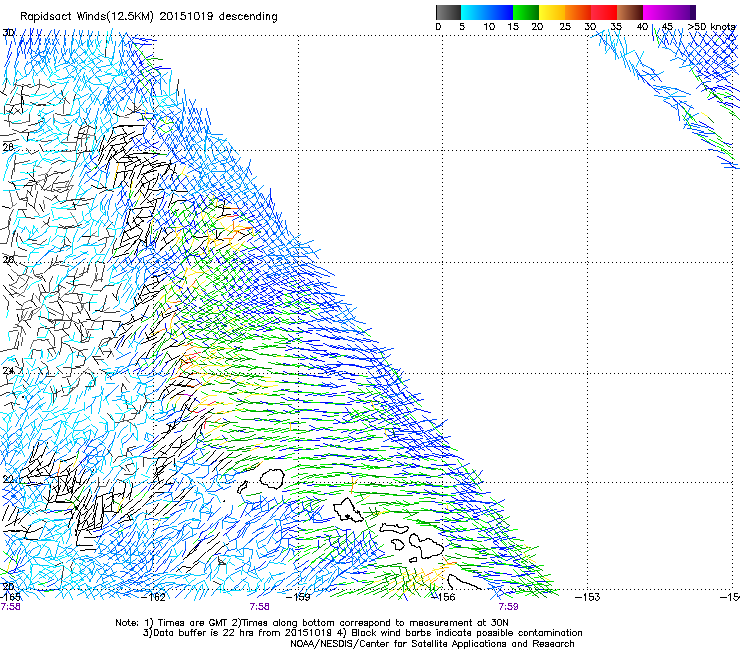The width and height of the screenshot is (740, 650).
Task: Click the magenta-purple 40-50 knots legend segment
Action: click(x=669, y=12)
